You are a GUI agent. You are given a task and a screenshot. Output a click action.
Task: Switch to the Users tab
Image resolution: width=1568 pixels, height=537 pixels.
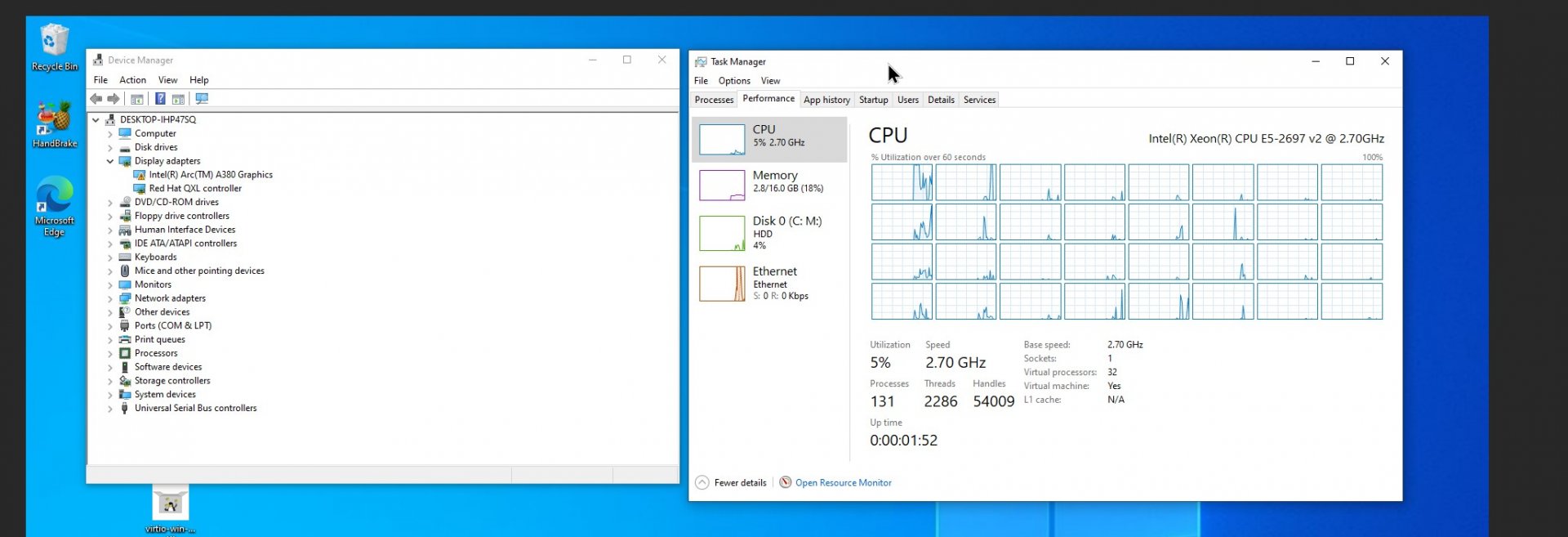[x=908, y=100]
